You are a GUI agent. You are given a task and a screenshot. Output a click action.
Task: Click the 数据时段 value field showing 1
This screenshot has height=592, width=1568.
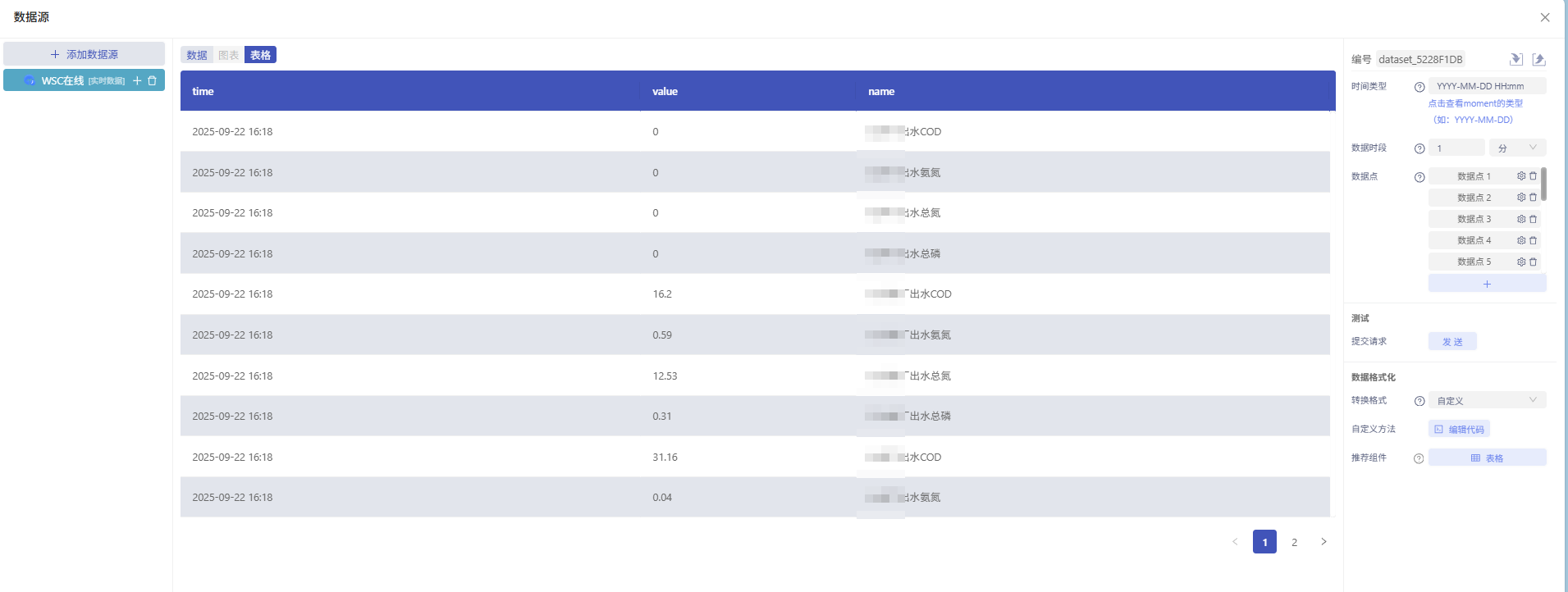point(1456,148)
